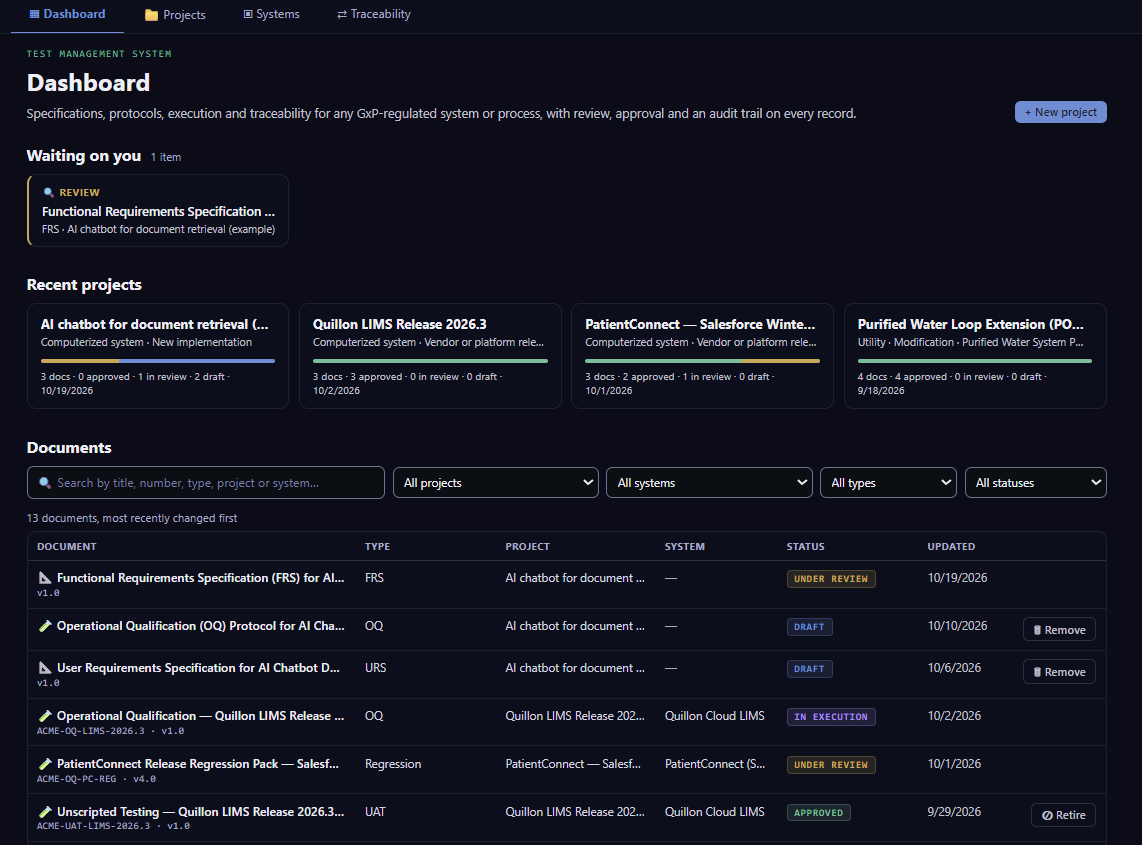Click the '1 item' count next to Waiting on you

pos(166,157)
